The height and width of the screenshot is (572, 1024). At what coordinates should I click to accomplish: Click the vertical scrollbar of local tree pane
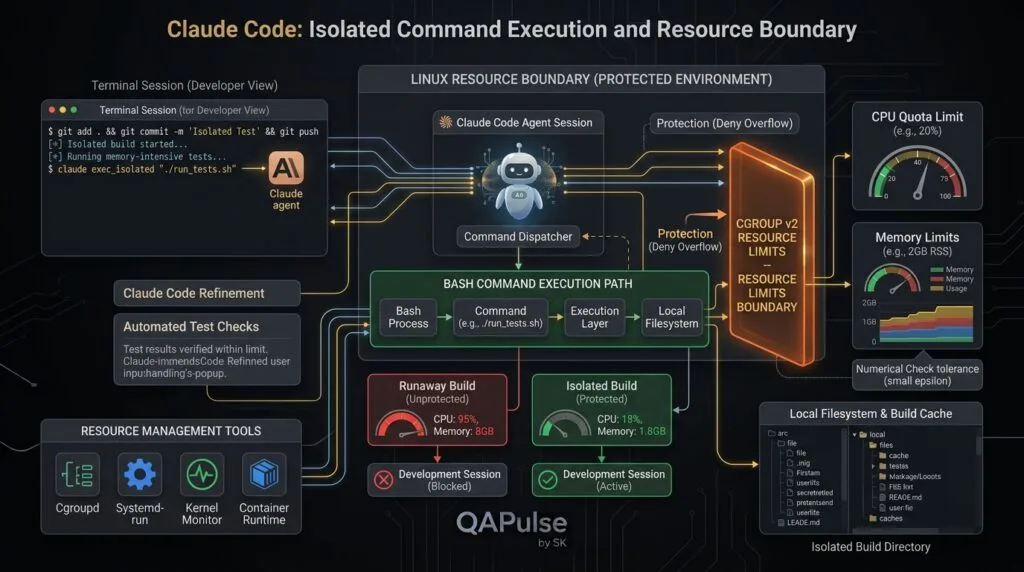979,445
